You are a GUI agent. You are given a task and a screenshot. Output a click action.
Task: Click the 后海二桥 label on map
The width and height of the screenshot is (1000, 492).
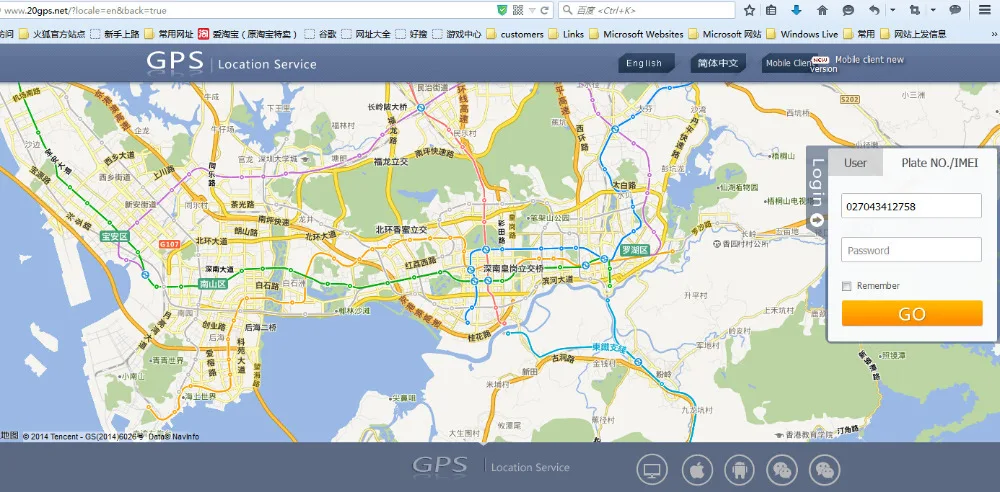(260, 327)
